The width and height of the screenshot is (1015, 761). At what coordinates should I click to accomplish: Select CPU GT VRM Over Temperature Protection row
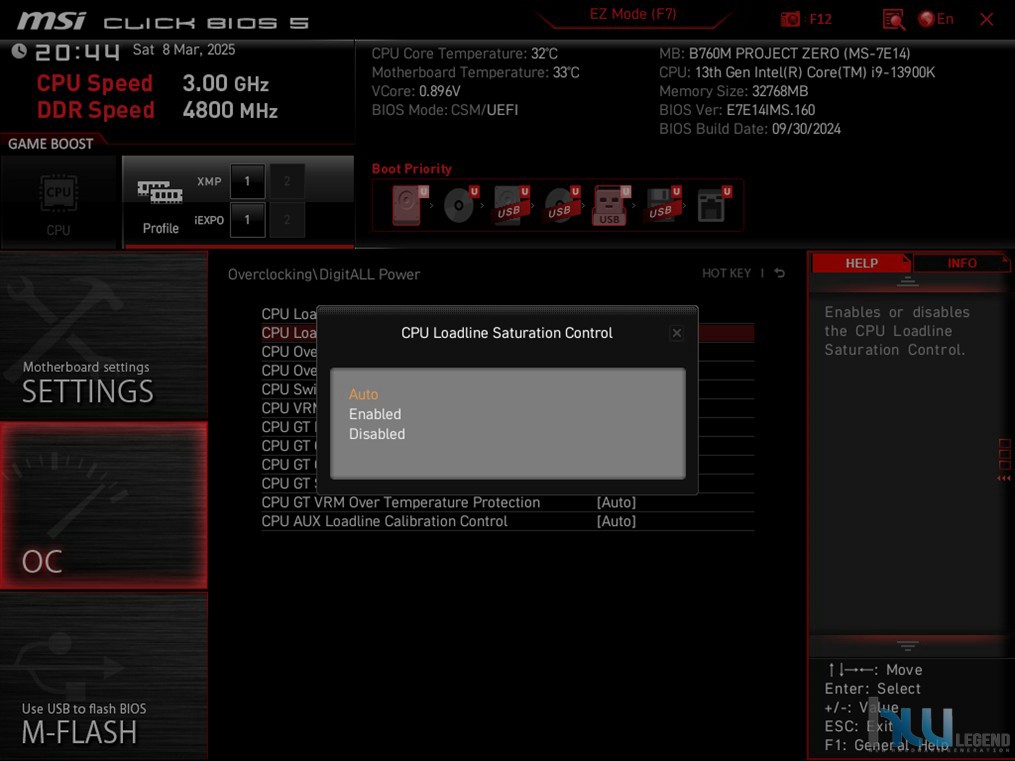[508, 502]
